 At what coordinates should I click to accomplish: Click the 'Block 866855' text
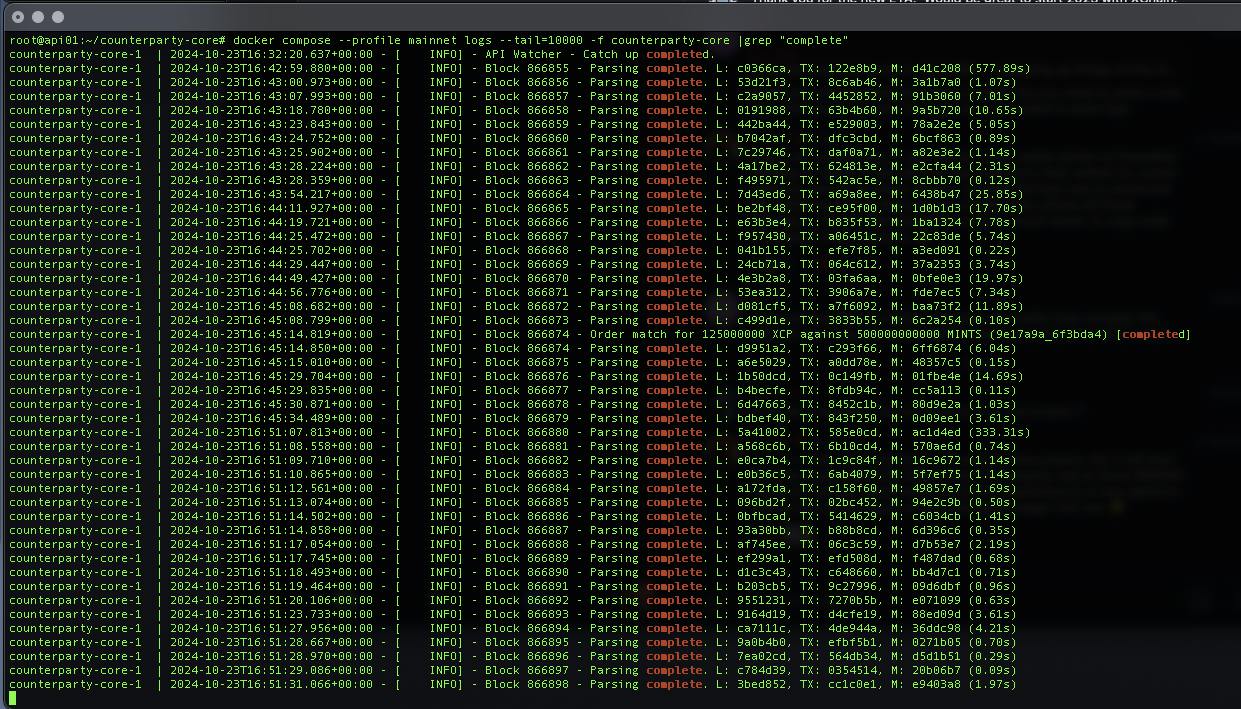point(527,68)
